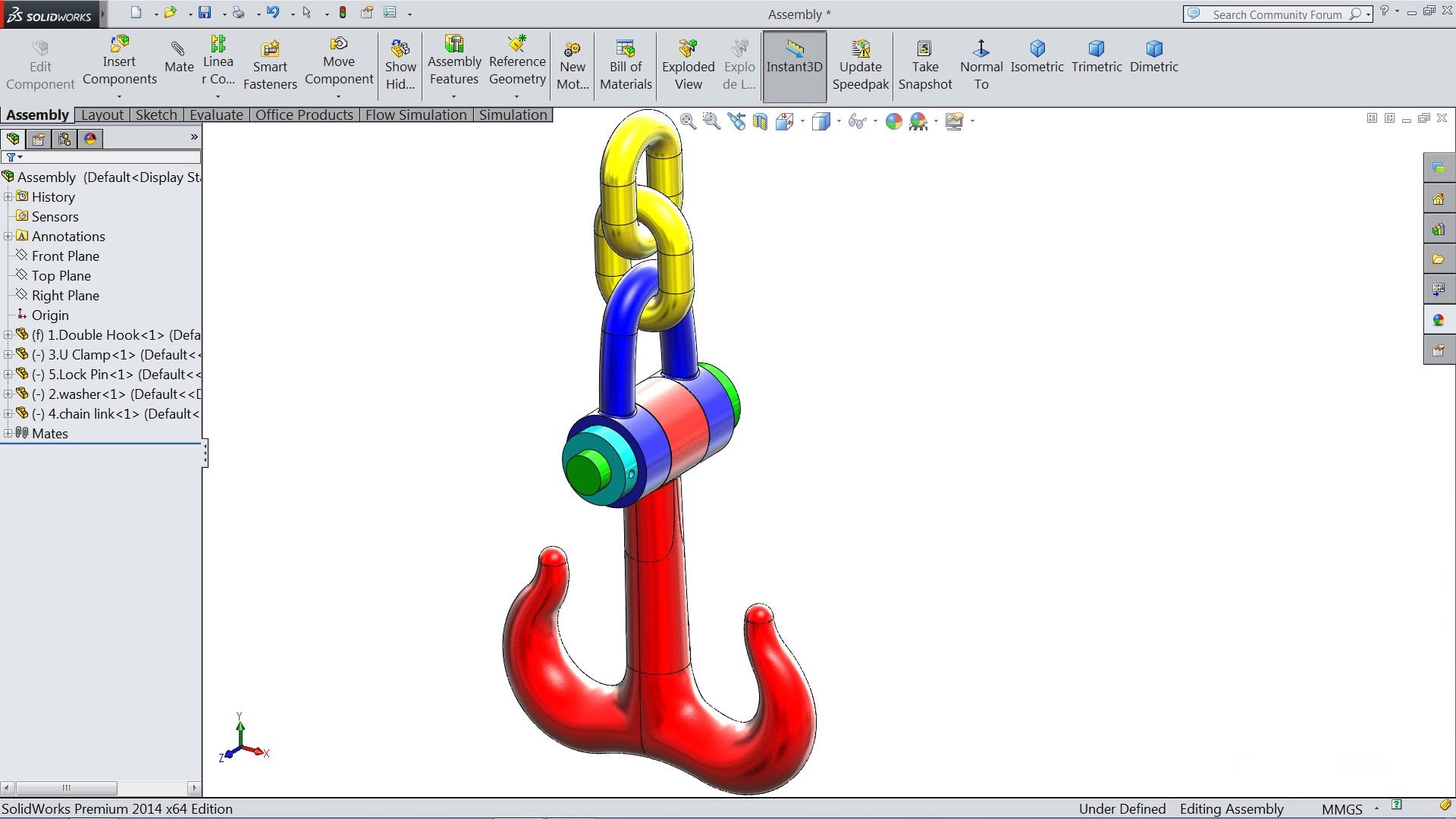
Task: Open the Appearances color sphere tool
Action: tap(894, 121)
